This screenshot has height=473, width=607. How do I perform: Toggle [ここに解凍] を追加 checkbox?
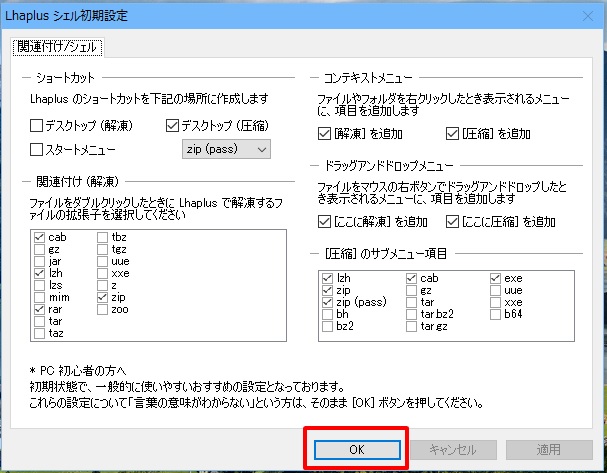[x=324, y=221]
